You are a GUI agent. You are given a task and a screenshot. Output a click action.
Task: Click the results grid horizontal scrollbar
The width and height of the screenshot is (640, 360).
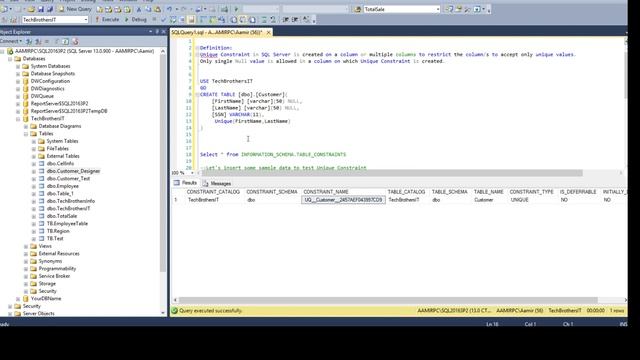point(388,300)
